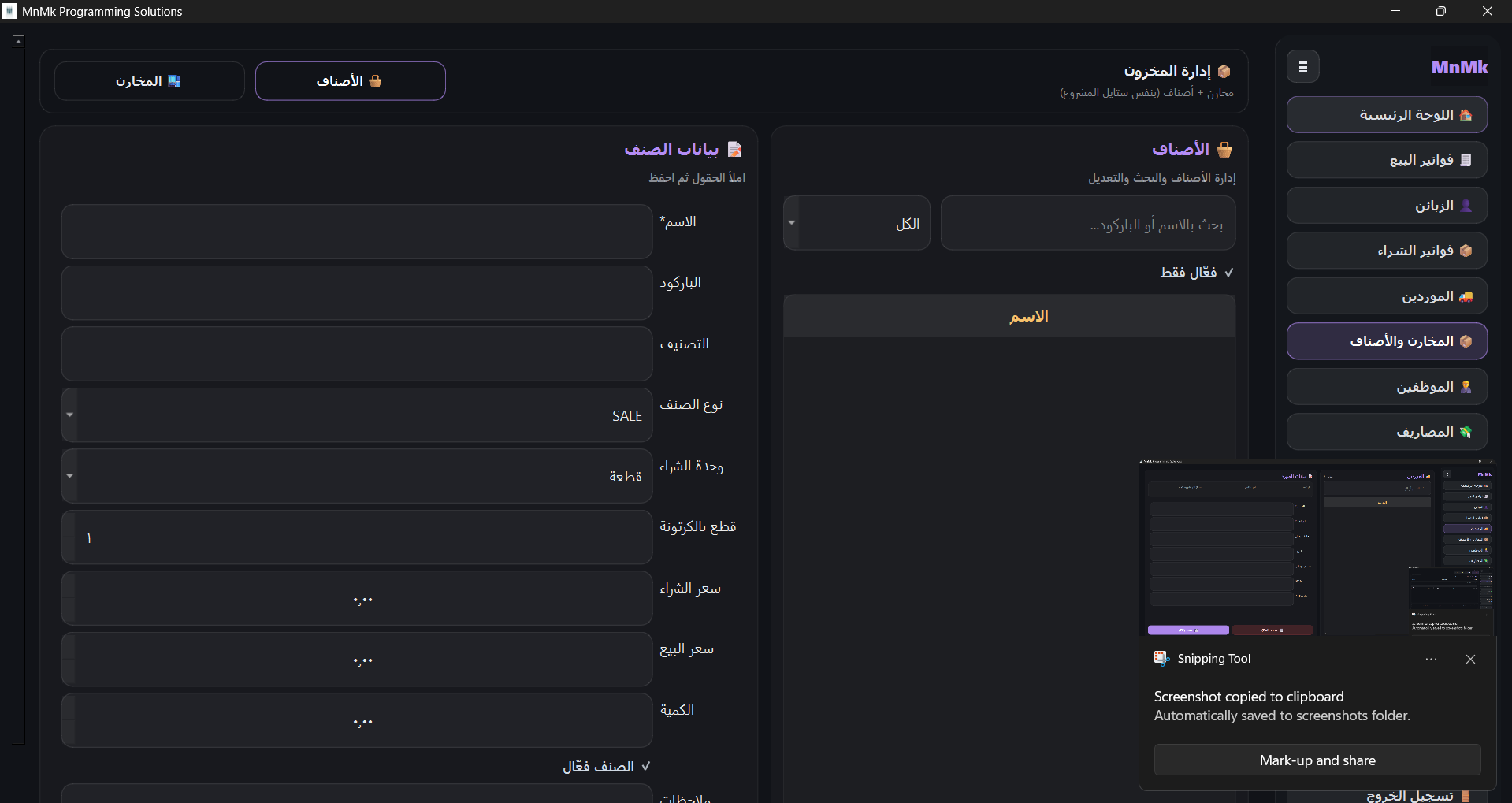Click the house icon beside اللوحة الرئيسية
This screenshot has height=803, width=1512.
click(x=1466, y=115)
